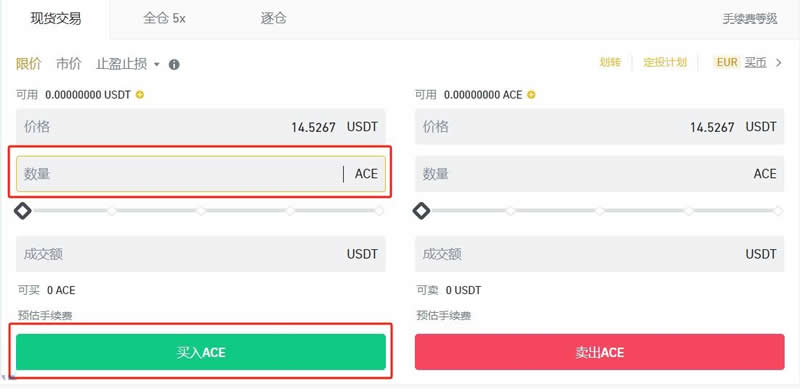Image resolution: width=800 pixels, height=389 pixels.
Task: Open the 手续费等级 fee level link
Action: [749, 19]
